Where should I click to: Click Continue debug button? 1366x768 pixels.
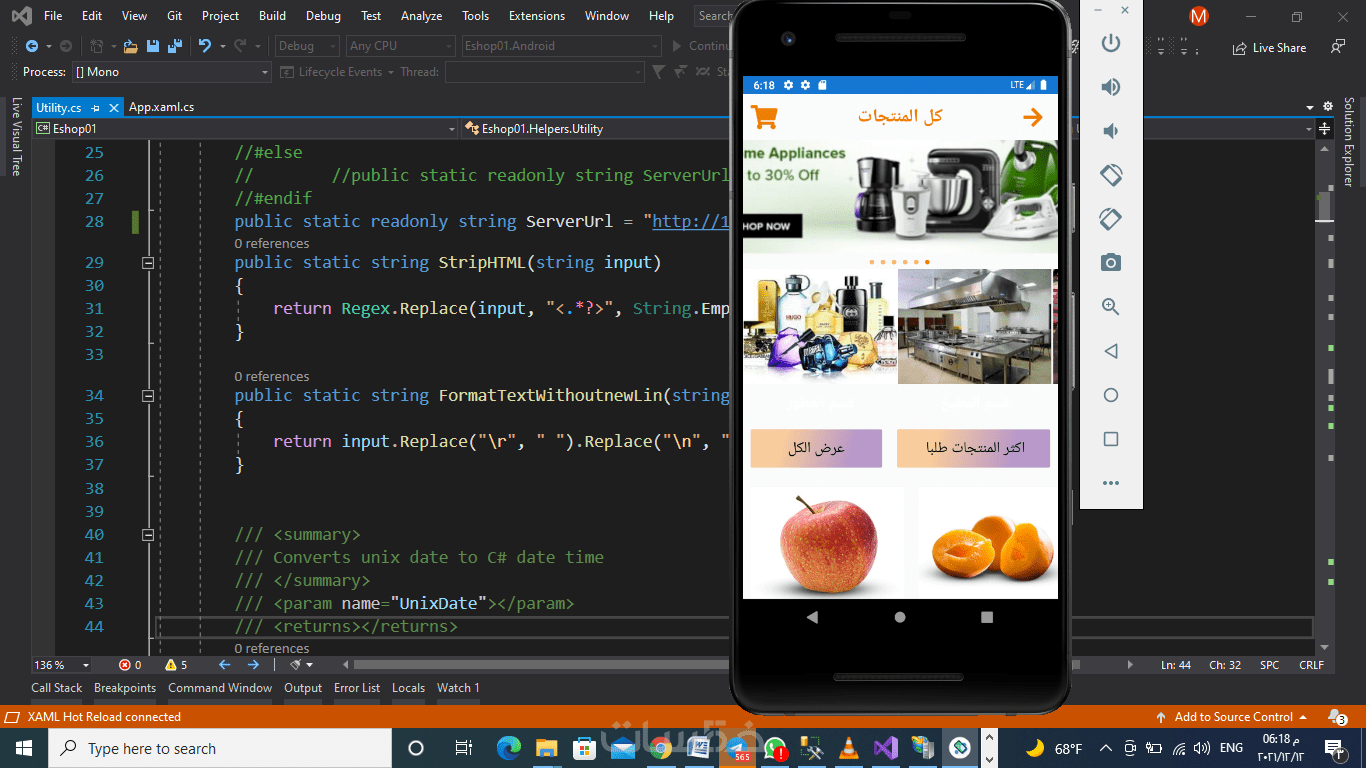[702, 46]
